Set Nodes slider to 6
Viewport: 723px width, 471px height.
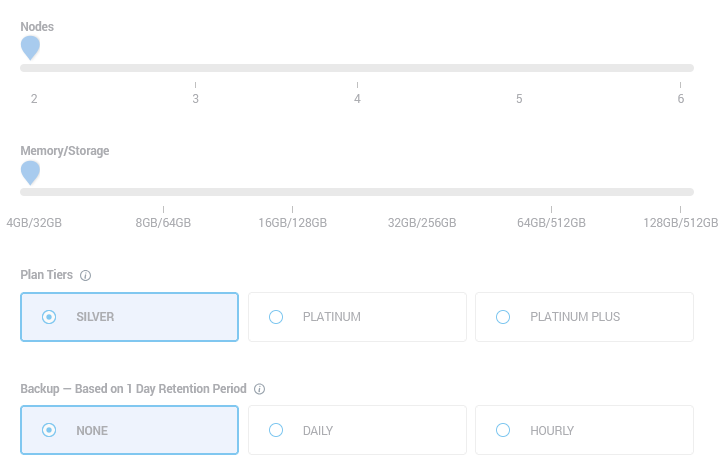pyautogui.click(x=681, y=68)
